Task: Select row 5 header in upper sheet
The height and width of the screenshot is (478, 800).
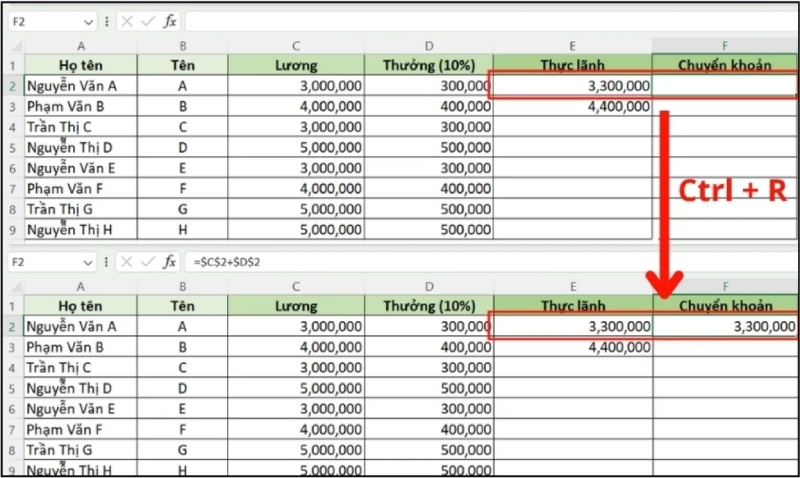Action: point(12,147)
